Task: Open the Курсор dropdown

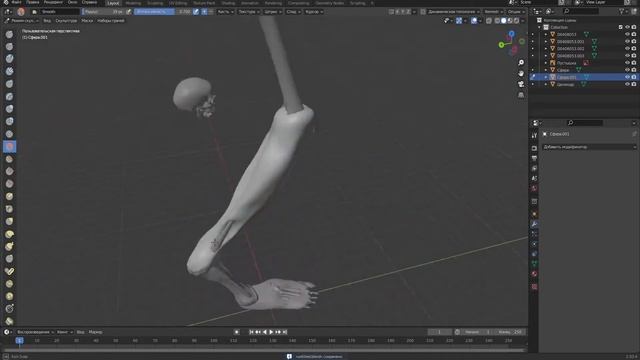Action: [313, 12]
